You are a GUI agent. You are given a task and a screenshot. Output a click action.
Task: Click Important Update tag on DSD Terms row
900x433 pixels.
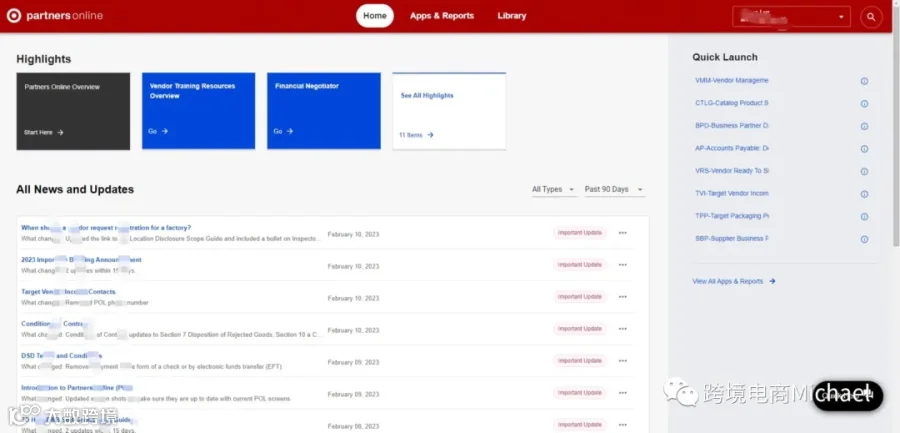(580, 361)
